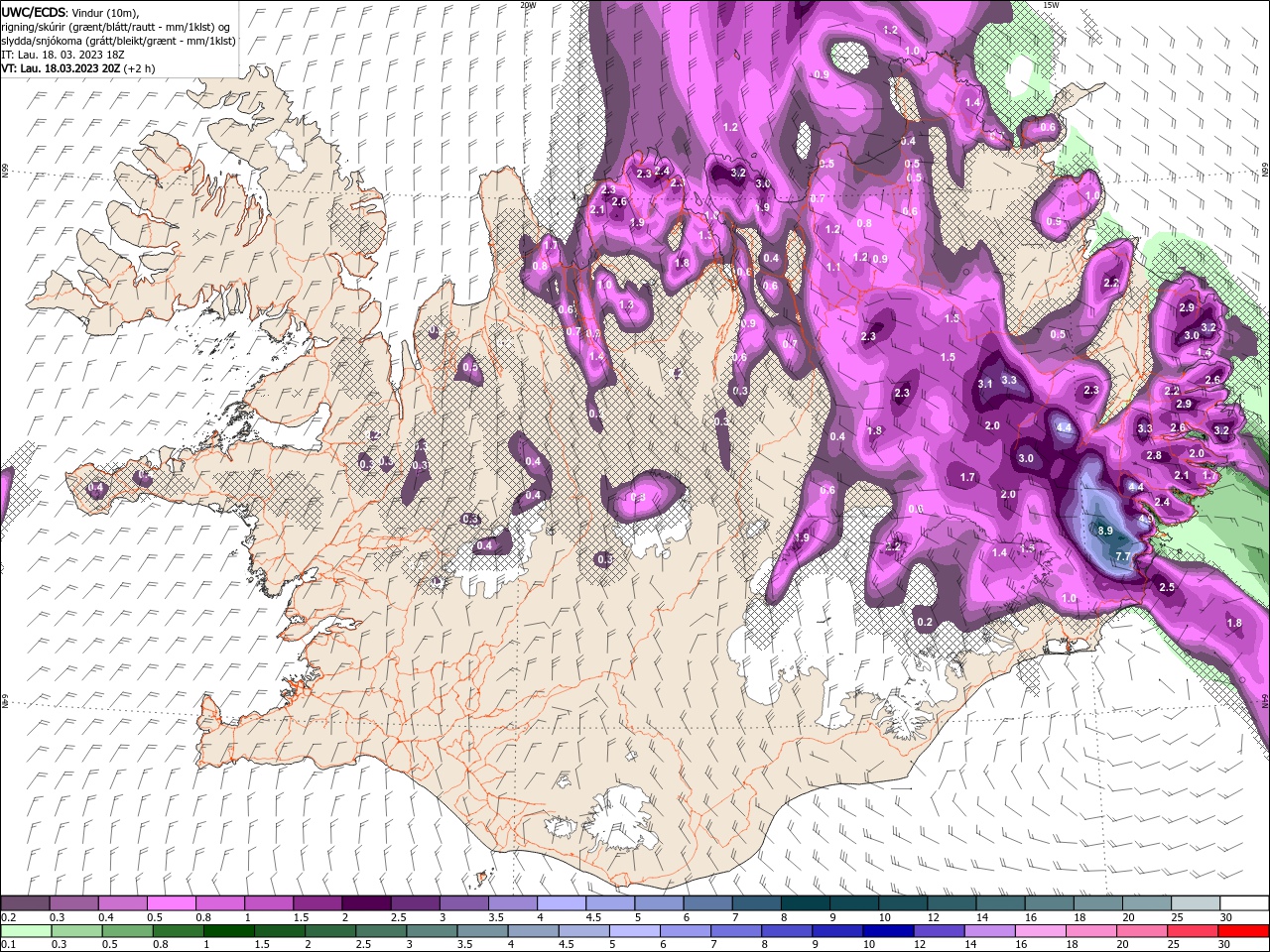Screen dimensions: 1270x952
Task: Select the 25–30 light grey snow legend swatch
Action: tap(1196, 904)
